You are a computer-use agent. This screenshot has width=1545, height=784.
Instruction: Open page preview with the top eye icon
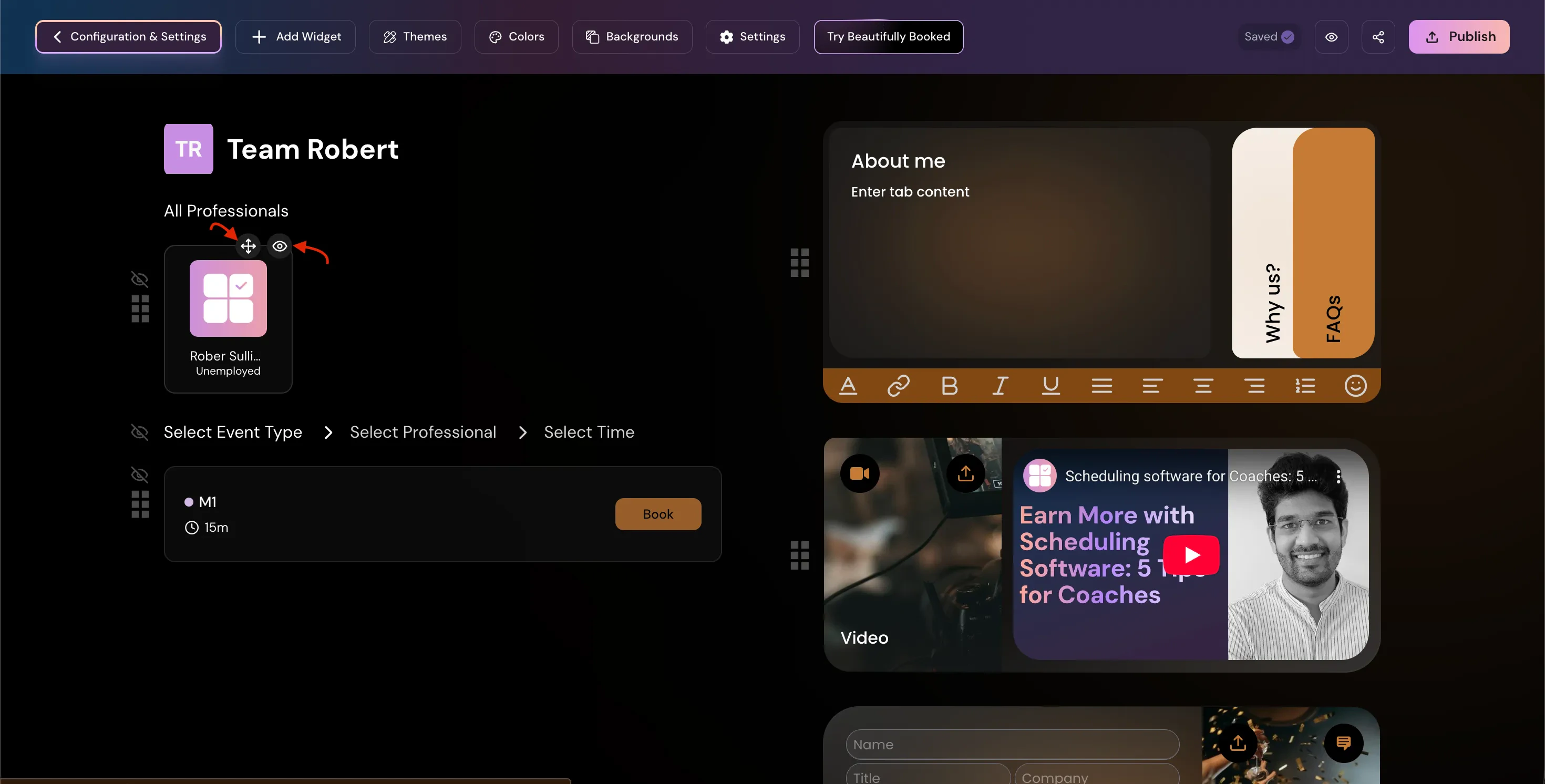(1331, 37)
